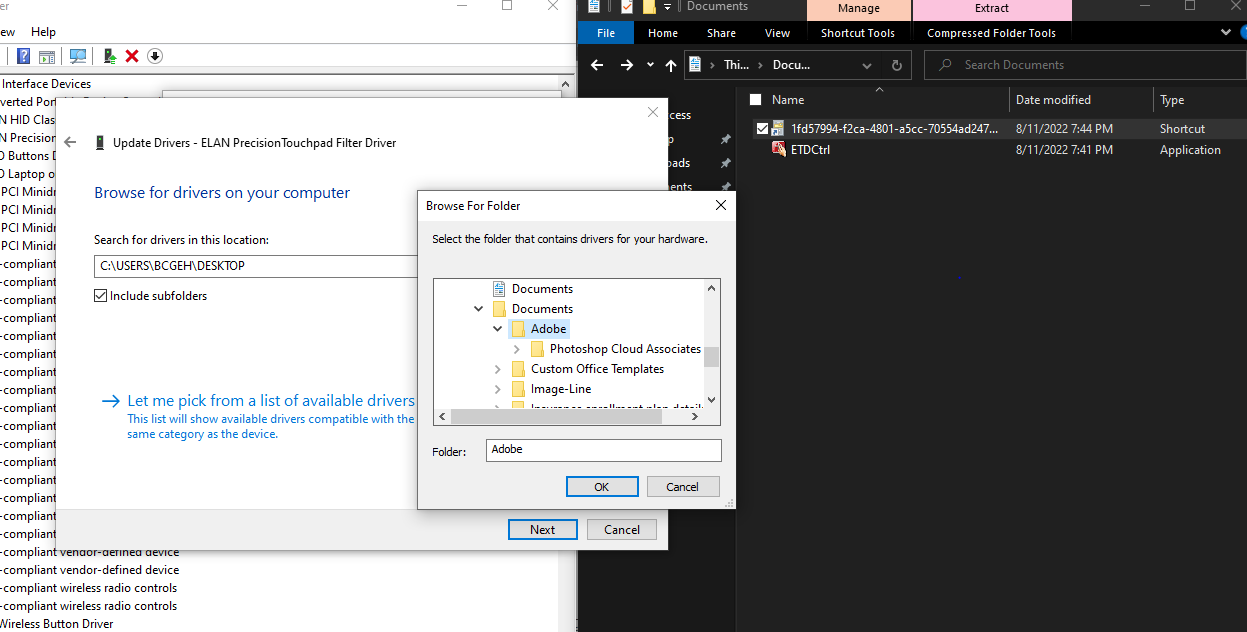Select the Update driver toolbar icon
Image resolution: width=1247 pixels, height=632 pixels.
[x=109, y=55]
